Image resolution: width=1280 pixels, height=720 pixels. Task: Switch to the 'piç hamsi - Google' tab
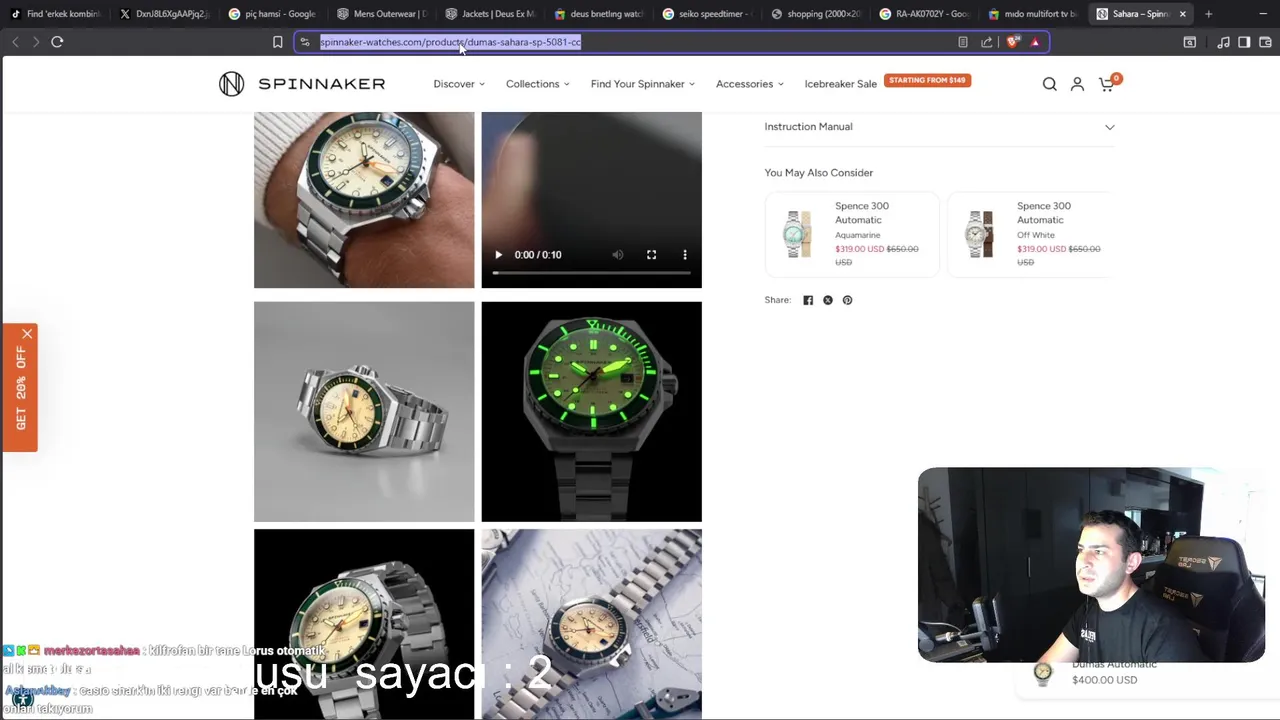[272, 14]
